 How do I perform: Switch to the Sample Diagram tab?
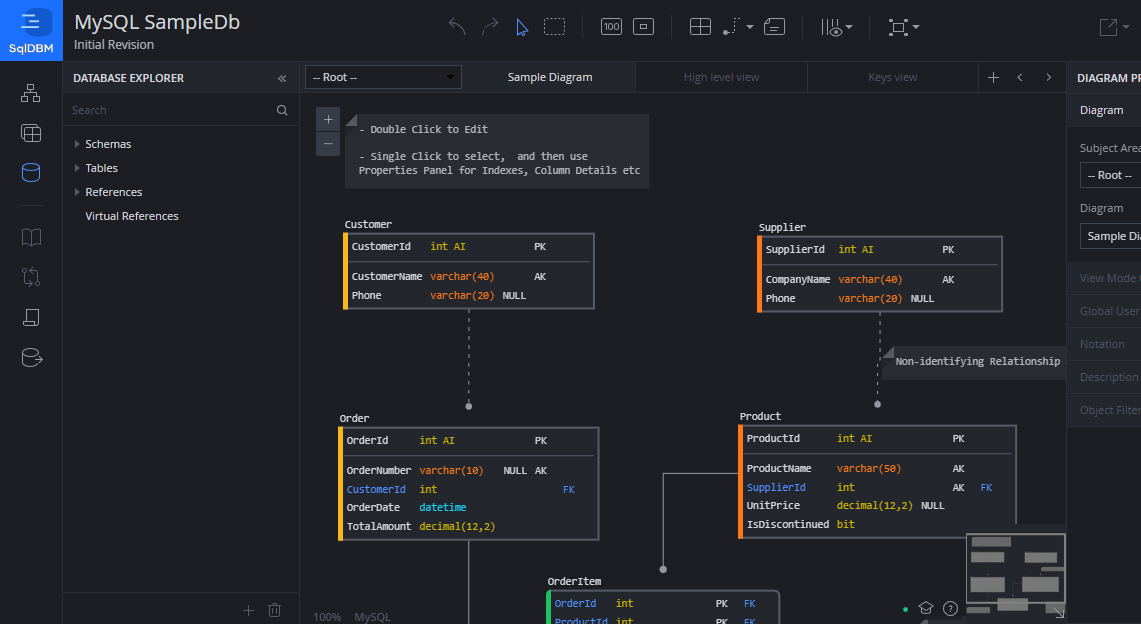pyautogui.click(x=550, y=77)
